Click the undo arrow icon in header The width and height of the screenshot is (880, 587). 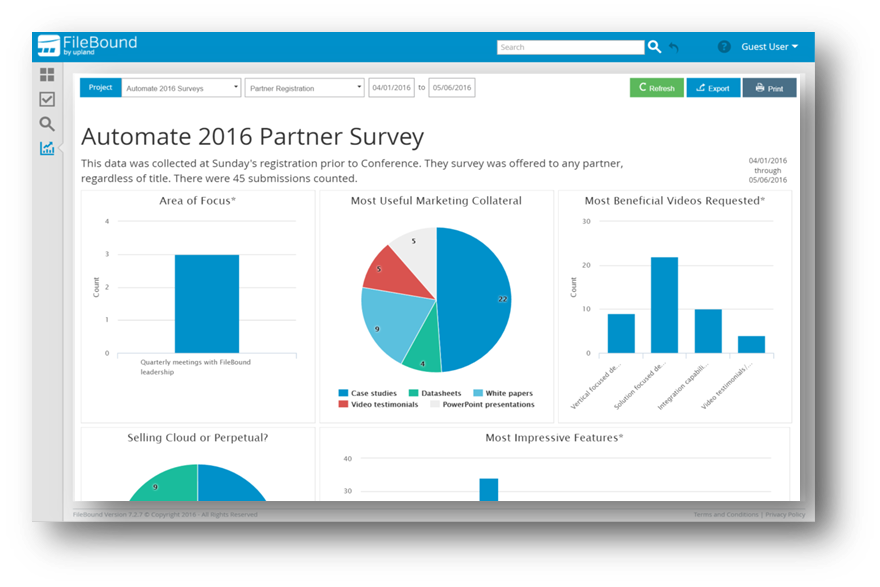[674, 47]
